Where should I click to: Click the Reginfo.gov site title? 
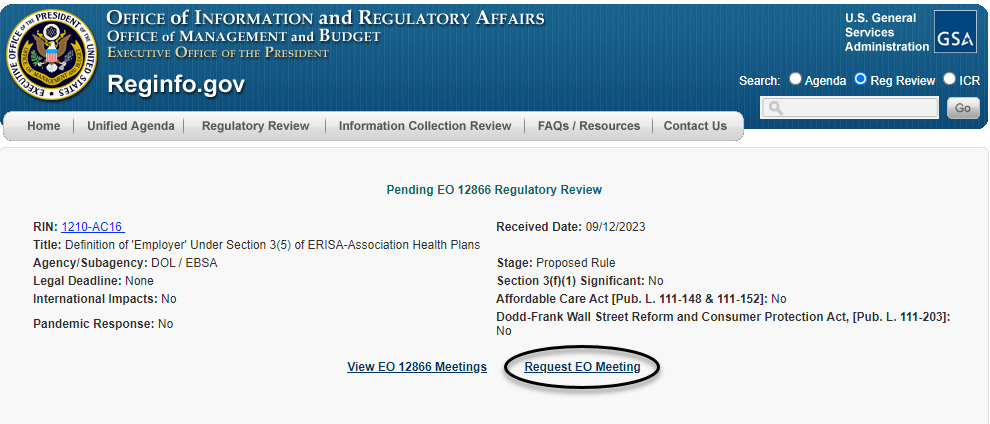[176, 84]
